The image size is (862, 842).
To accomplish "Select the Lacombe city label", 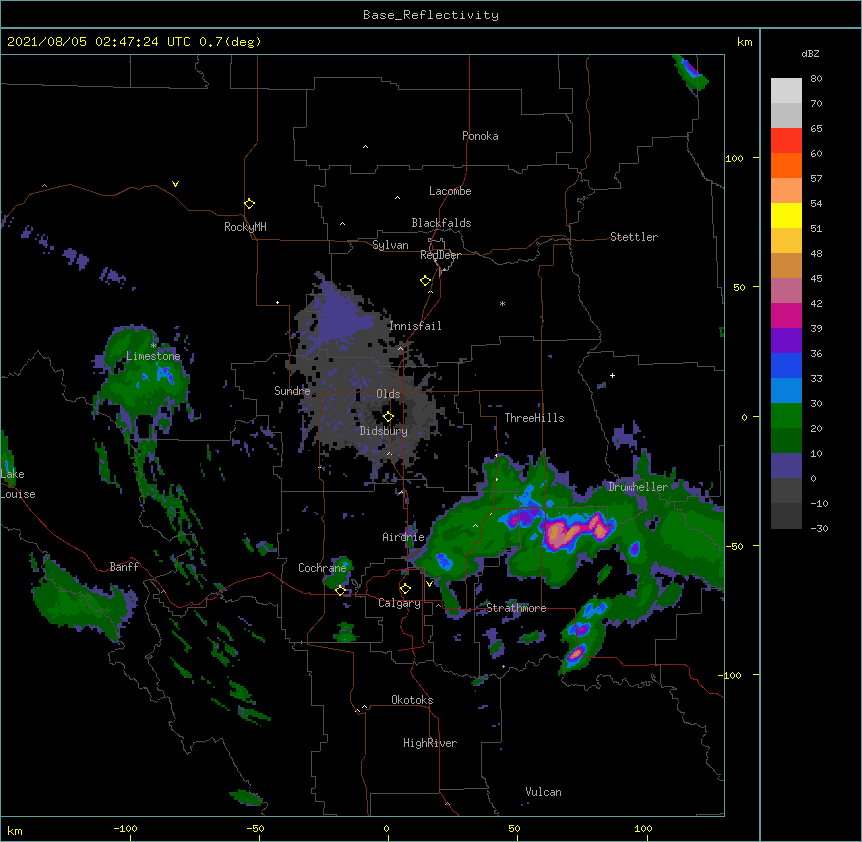I will click(x=450, y=191).
